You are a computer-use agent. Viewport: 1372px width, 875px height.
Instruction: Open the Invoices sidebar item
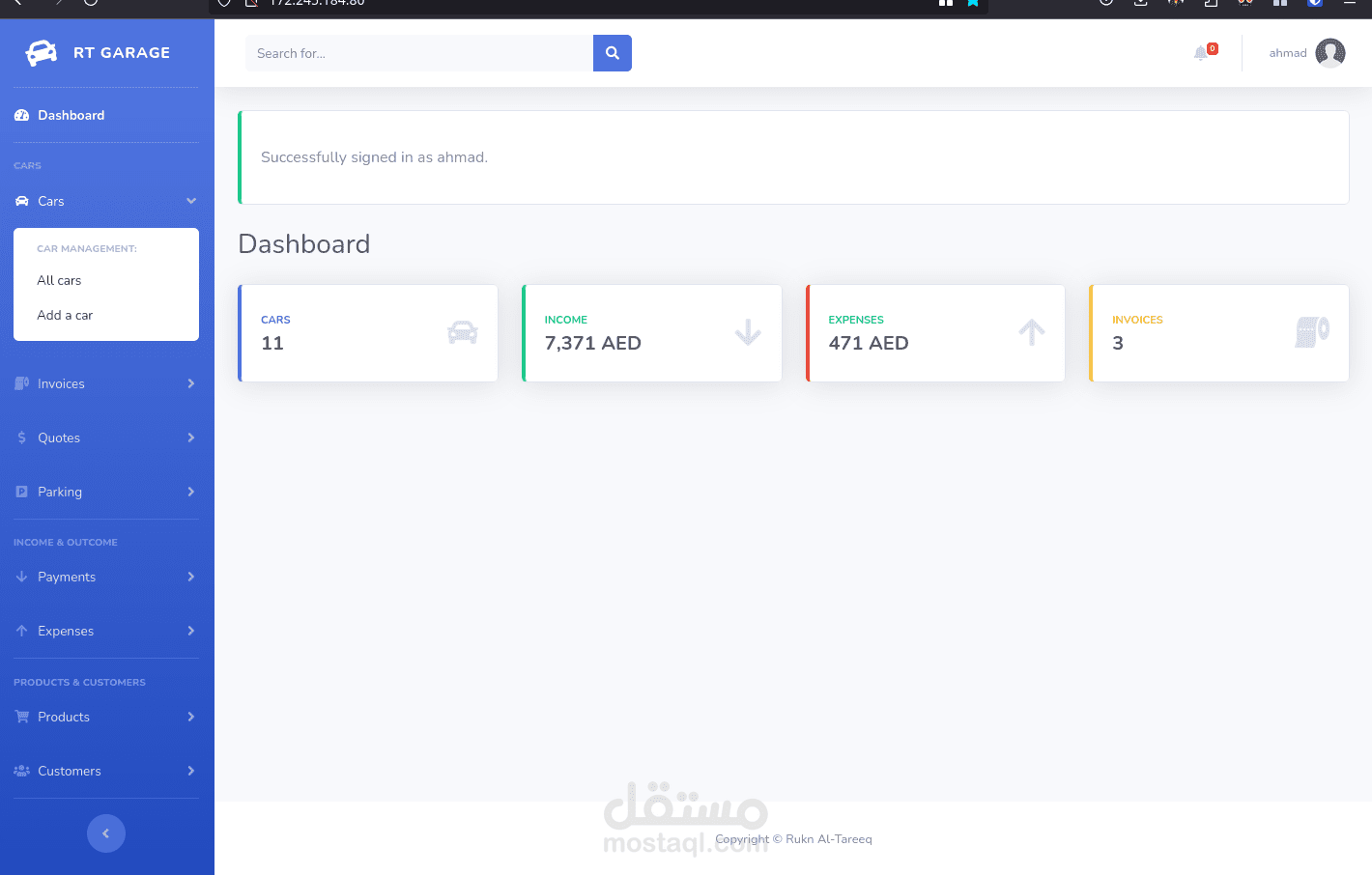tap(106, 383)
